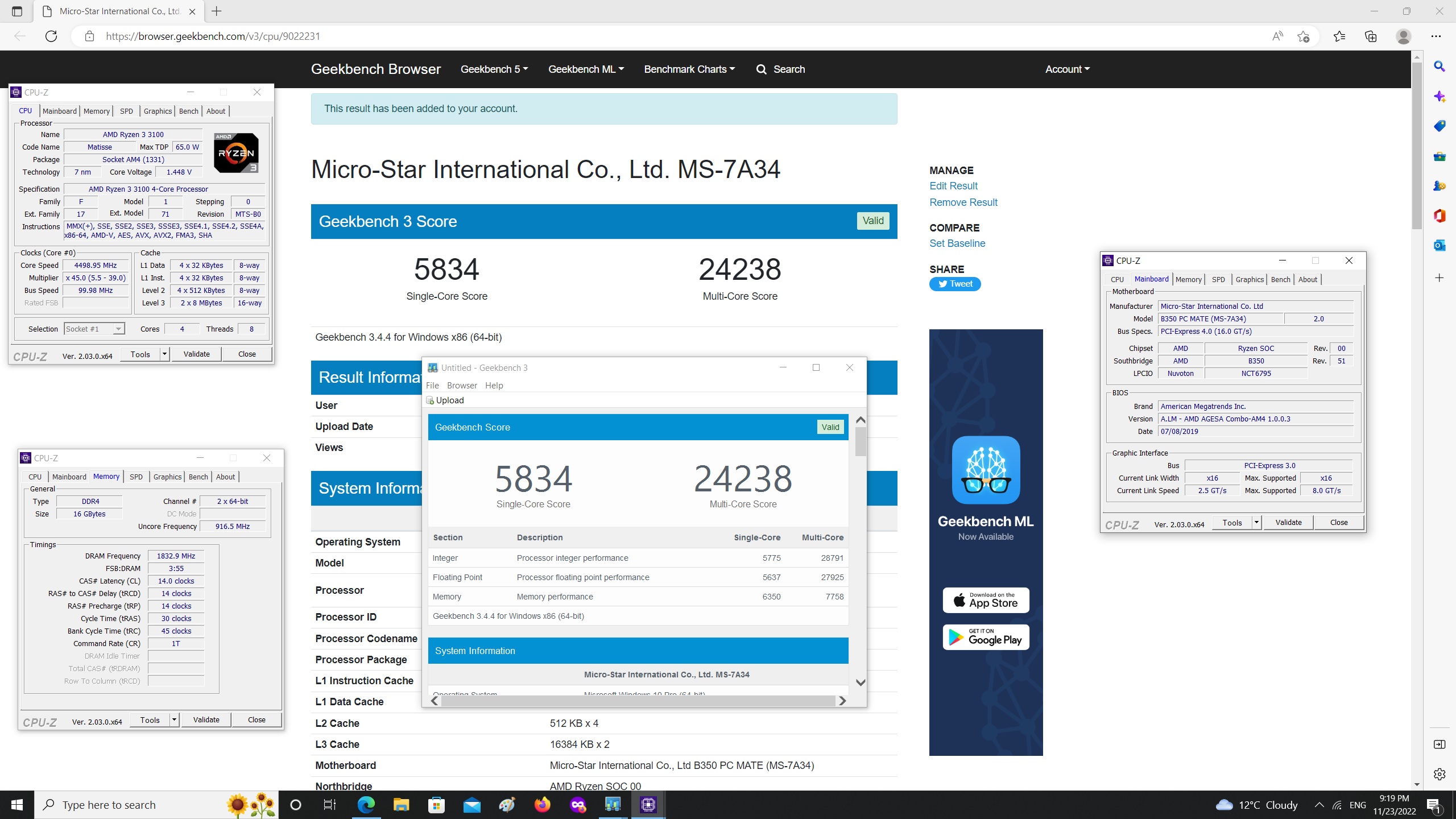The image size is (1456, 819).
Task: Click the Set Baseline link
Action: point(957,243)
